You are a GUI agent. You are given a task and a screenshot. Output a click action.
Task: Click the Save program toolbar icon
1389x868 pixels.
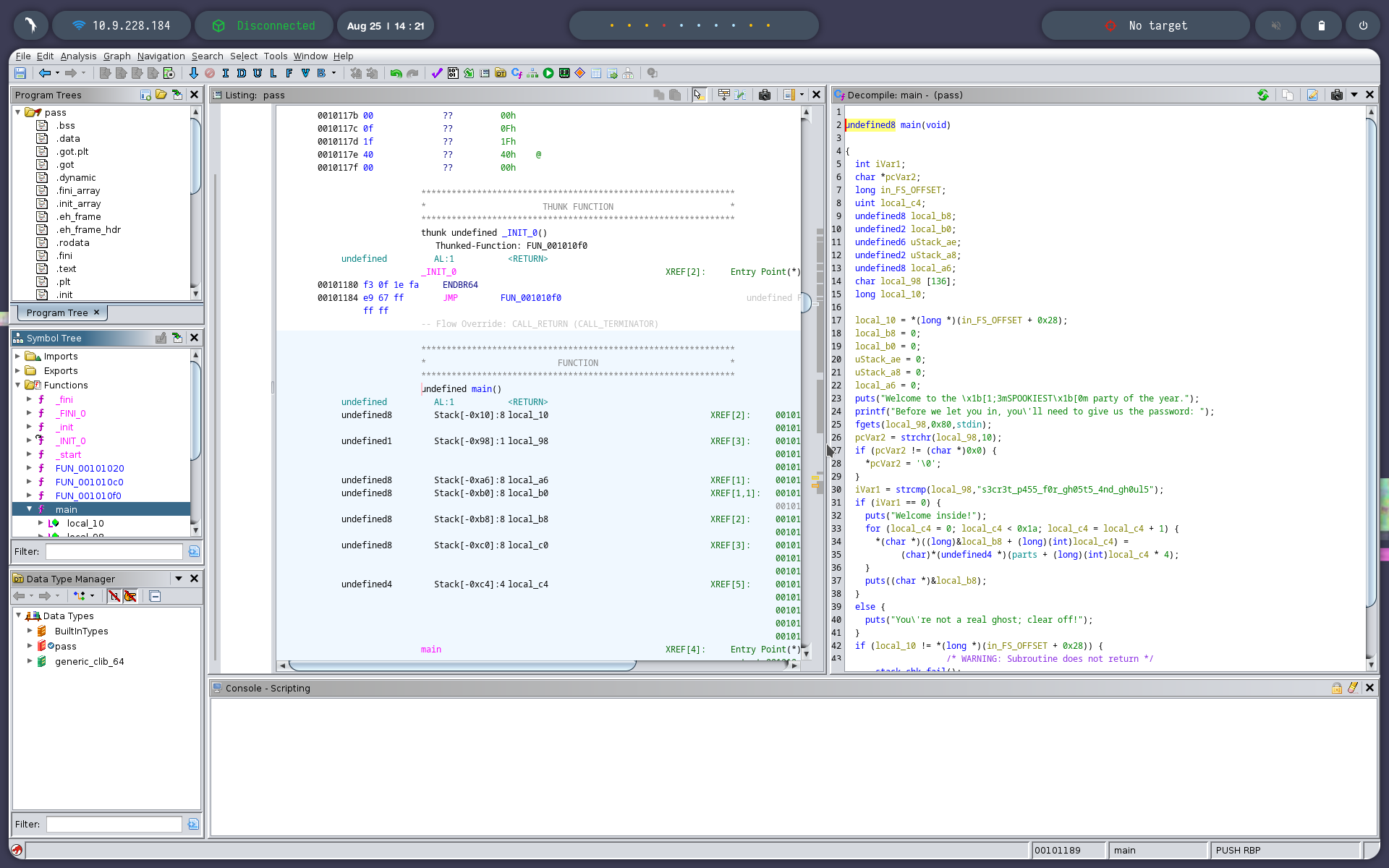[20, 73]
